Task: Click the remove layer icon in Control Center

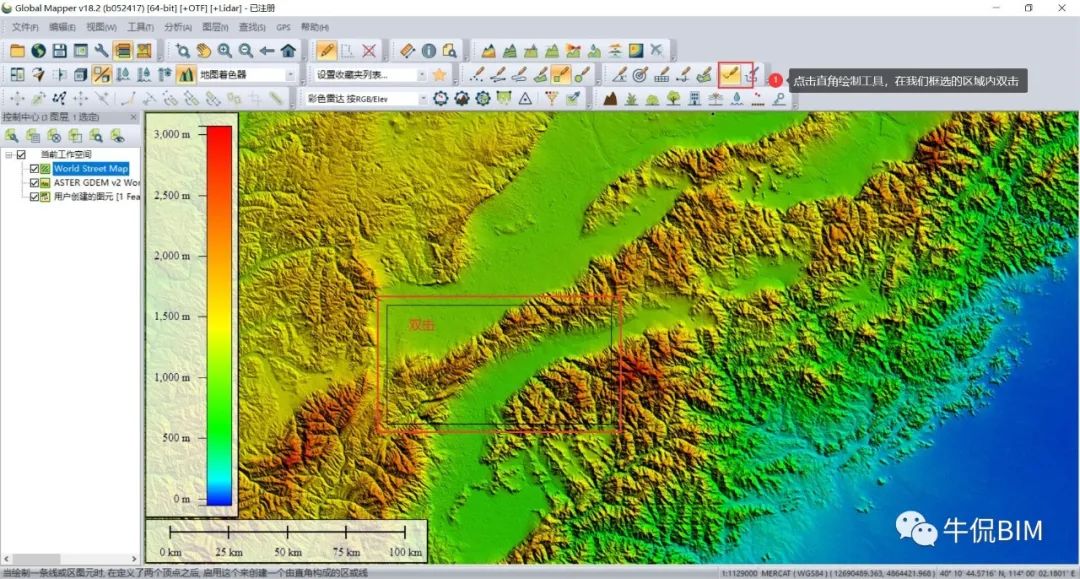Action: [54, 136]
